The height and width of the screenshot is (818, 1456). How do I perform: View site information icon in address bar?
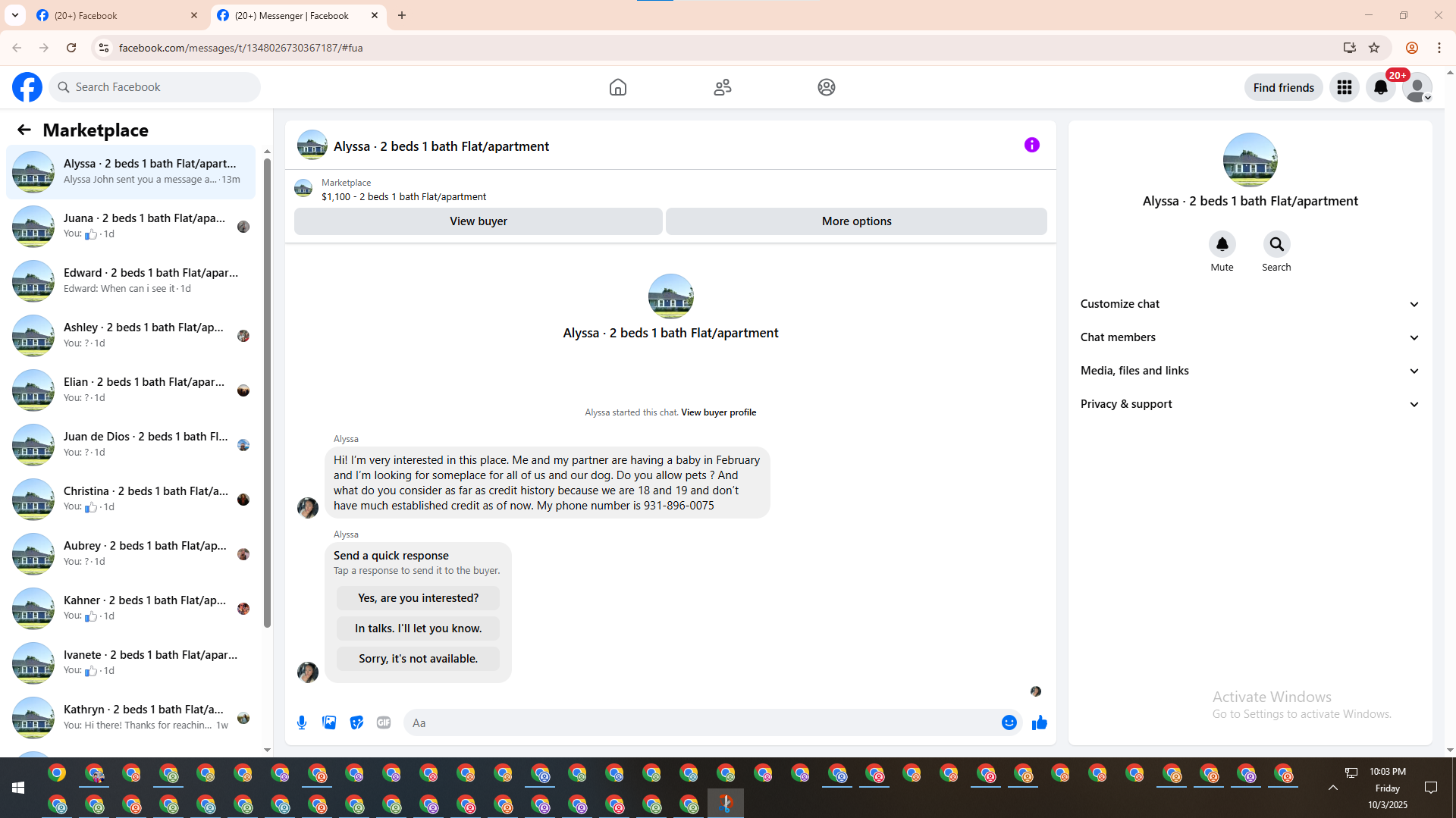[x=104, y=48]
